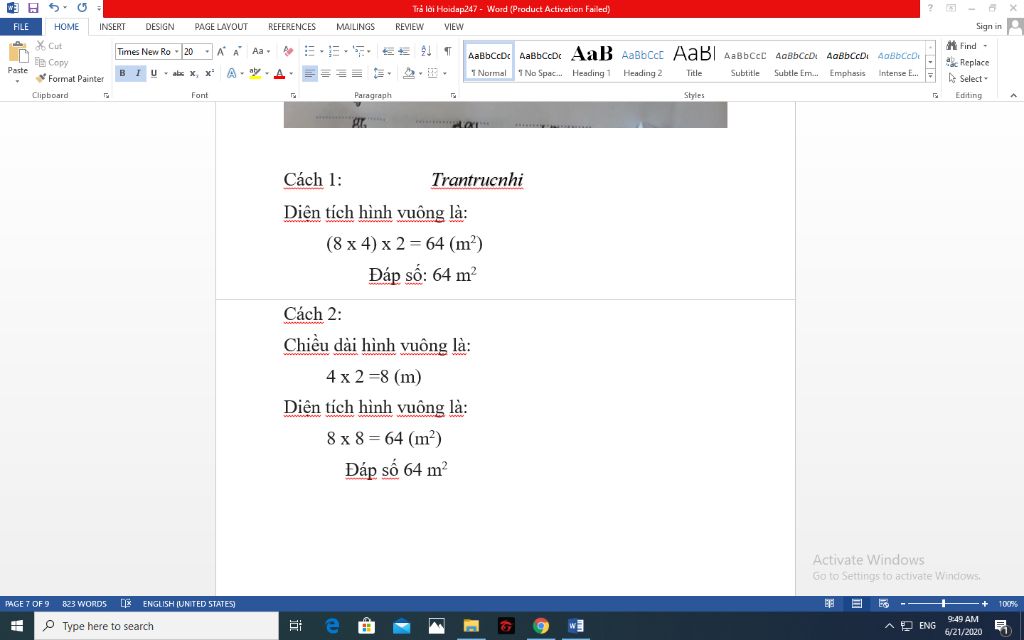Screen dimensions: 1024x640
Task: Clear all formatting
Action: 288,51
